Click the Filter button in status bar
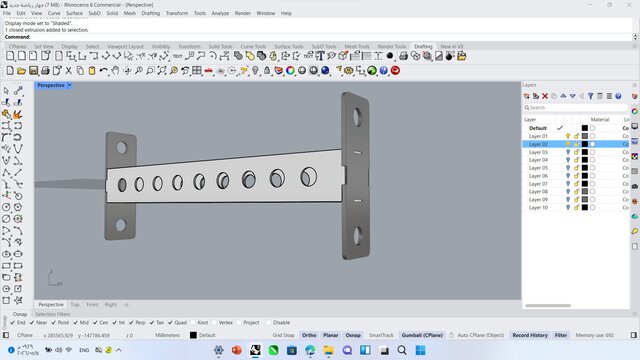 [x=561, y=335]
